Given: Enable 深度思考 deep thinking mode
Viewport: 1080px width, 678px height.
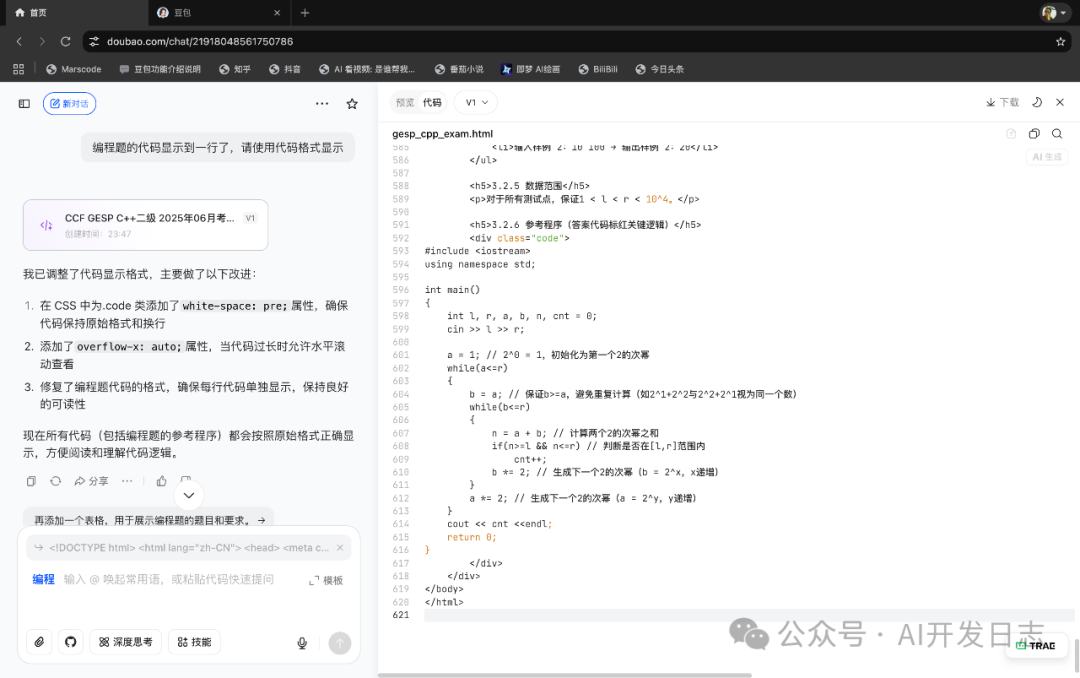Looking at the screenshot, I should 125,643.
